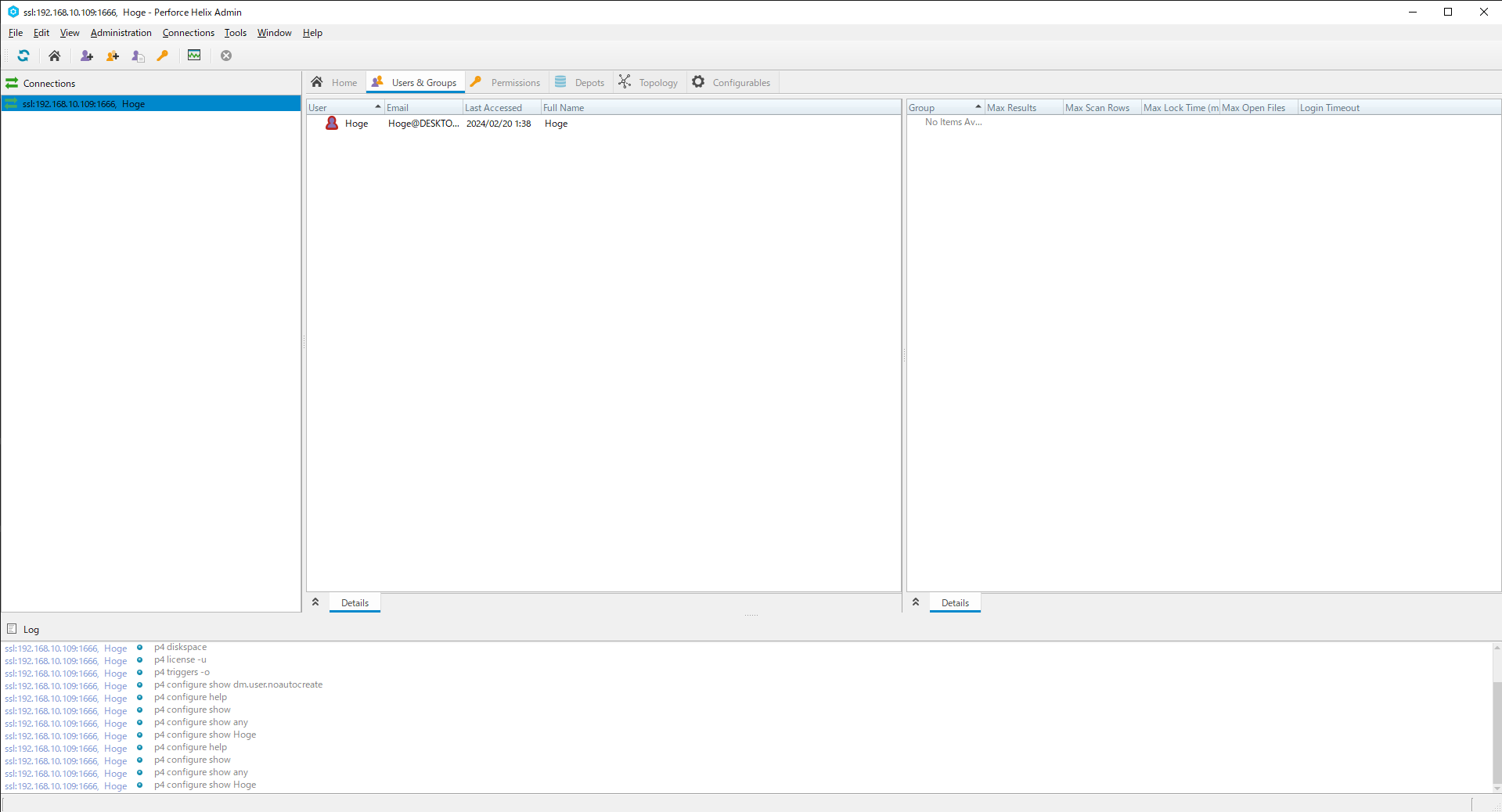The height and width of the screenshot is (812, 1502).
Task: Expand the users pane details chevron
Action: point(315,602)
